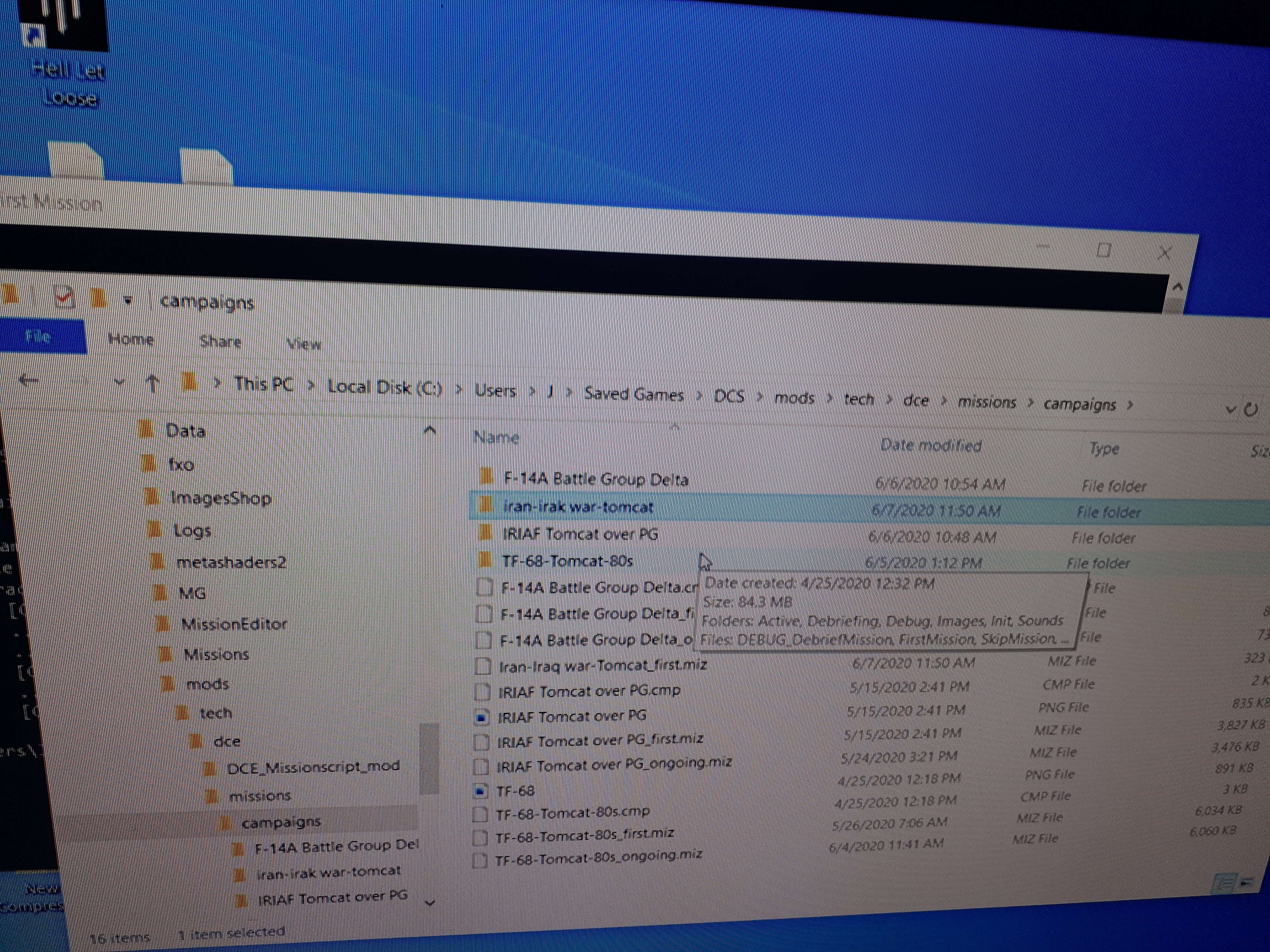Select 'TF-68' PNG image icon
This screenshot has width=1270, height=952.
pyautogui.click(x=480, y=791)
